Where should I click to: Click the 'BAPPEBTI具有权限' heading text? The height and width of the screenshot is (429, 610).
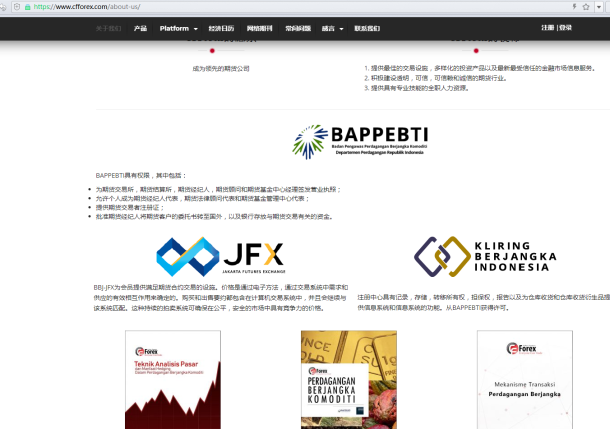(142, 175)
